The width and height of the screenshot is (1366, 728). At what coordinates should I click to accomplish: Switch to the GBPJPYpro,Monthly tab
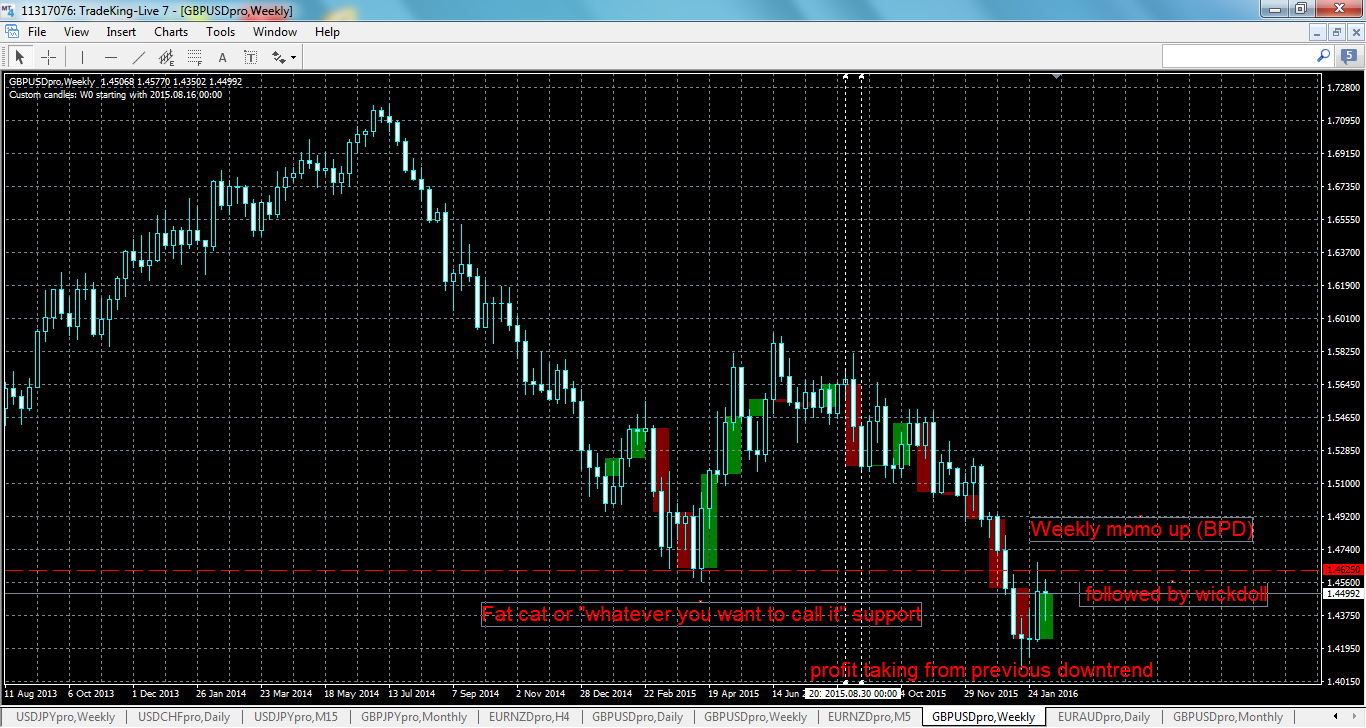[x=413, y=717]
